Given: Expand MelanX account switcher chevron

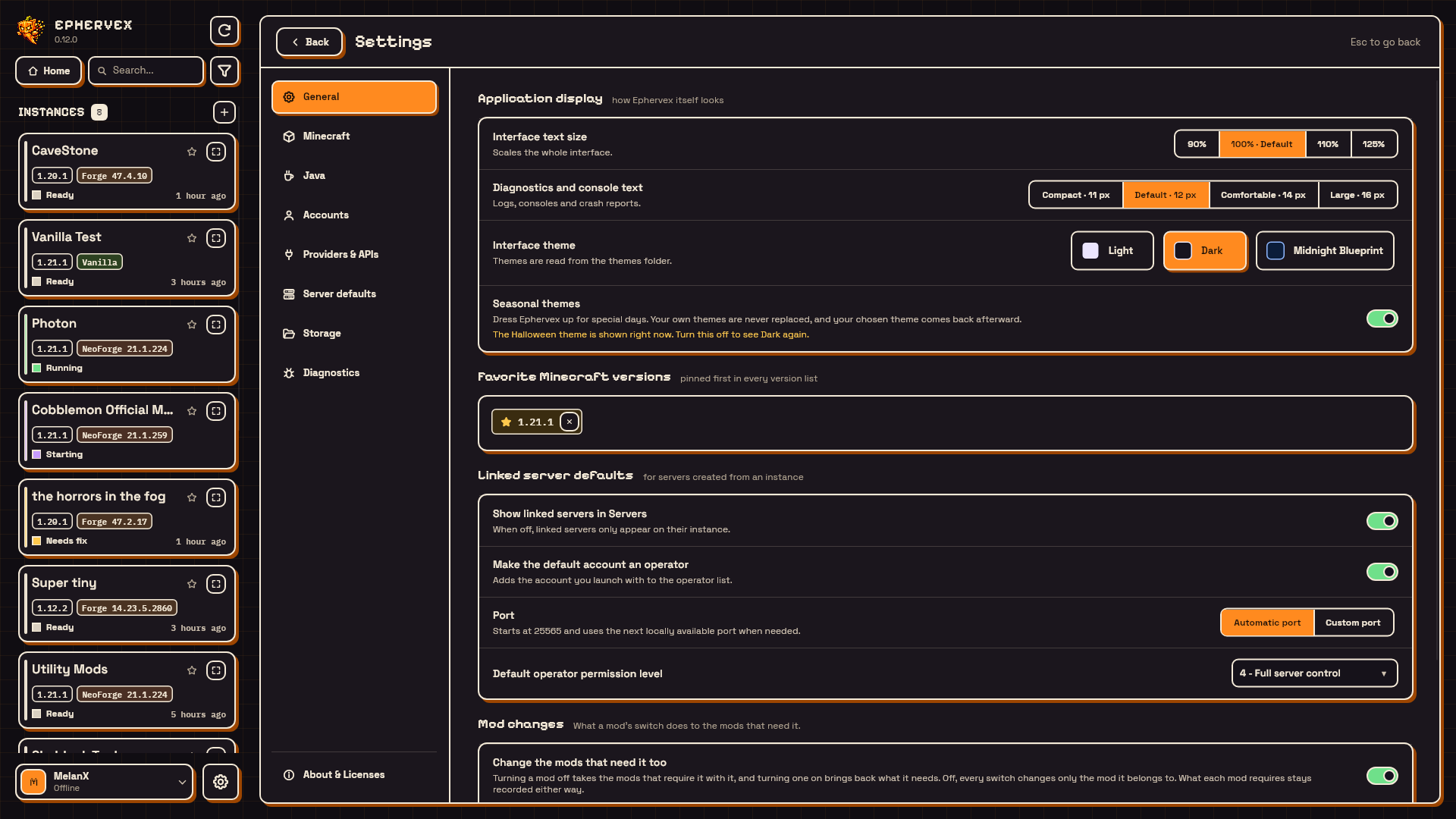Looking at the screenshot, I should click(182, 782).
